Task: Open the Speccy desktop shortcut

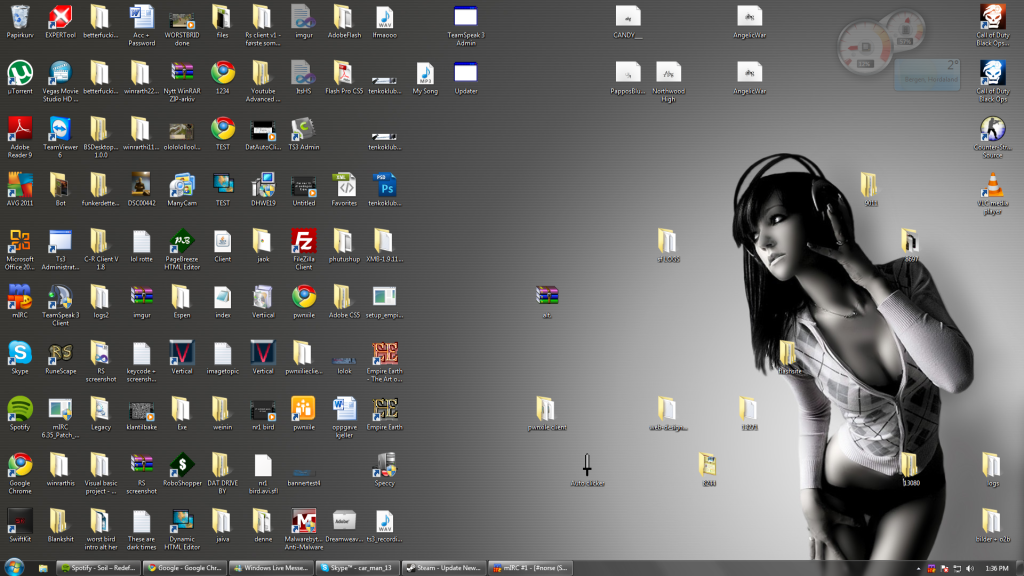Action: coord(385,465)
